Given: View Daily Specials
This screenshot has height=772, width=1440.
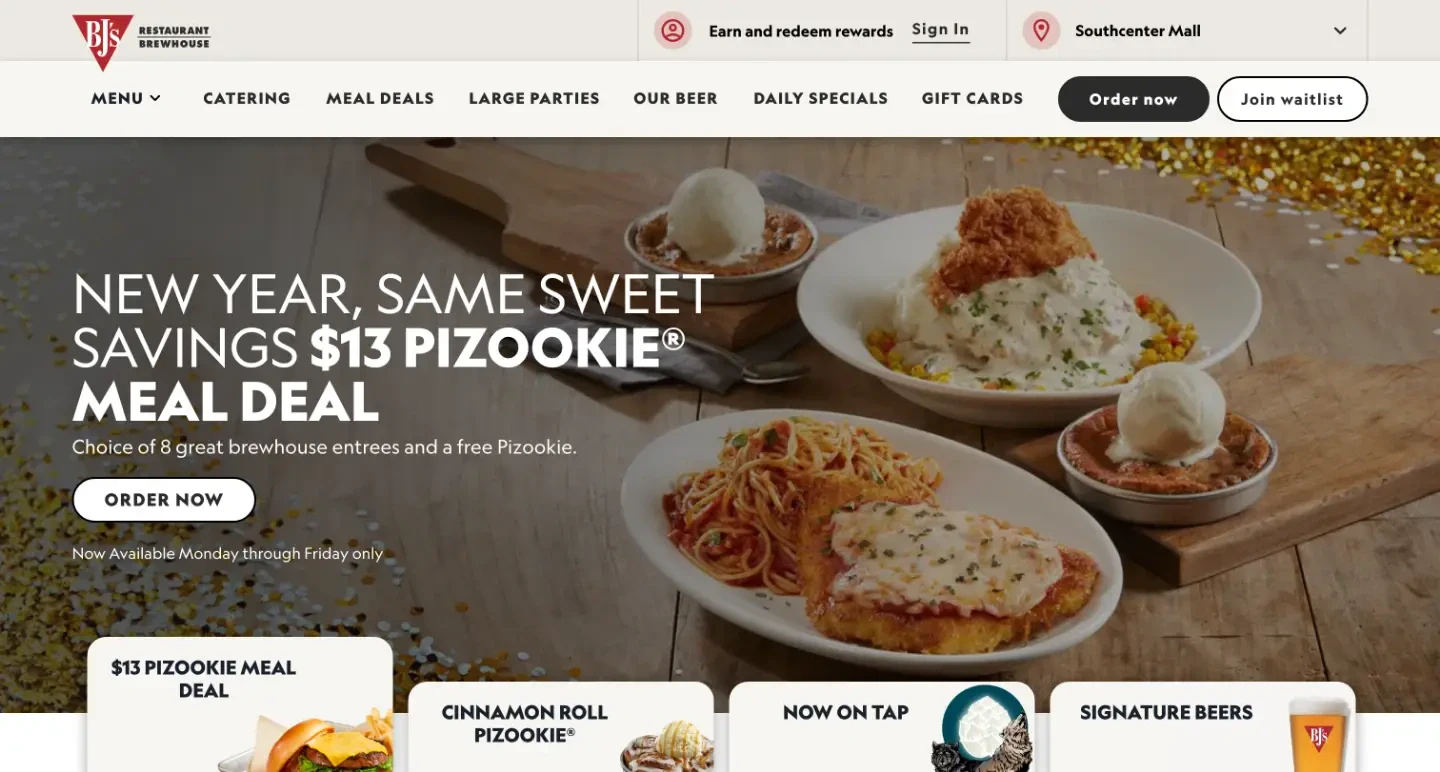Looking at the screenshot, I should pyautogui.click(x=821, y=98).
